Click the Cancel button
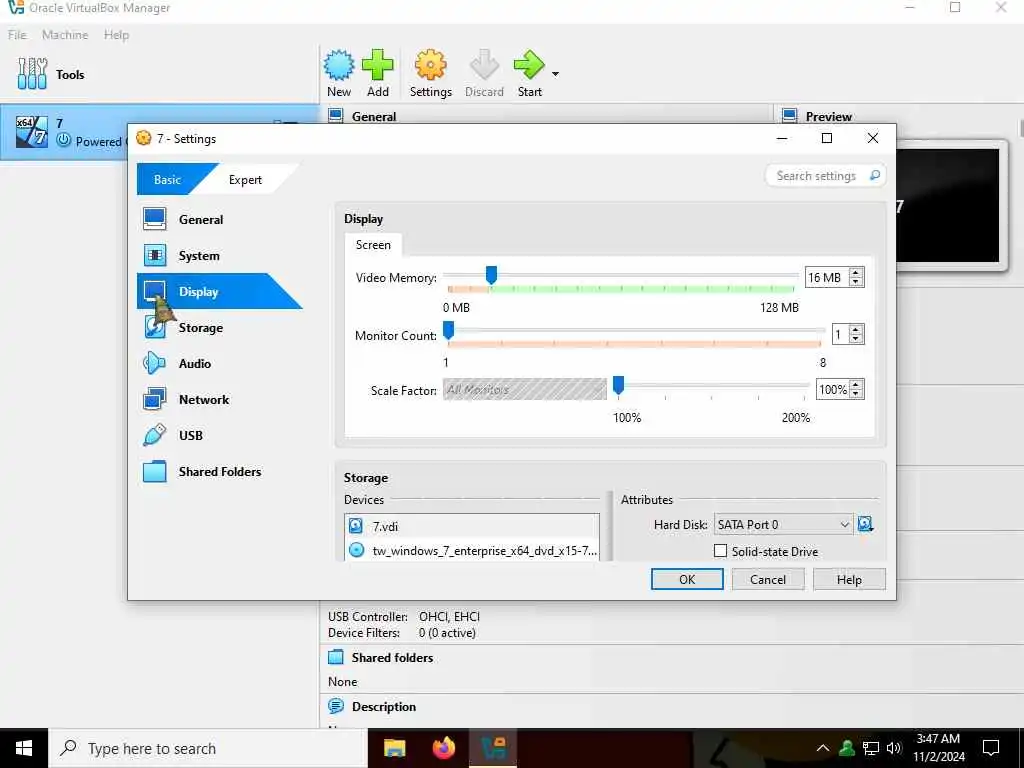 pyautogui.click(x=768, y=579)
